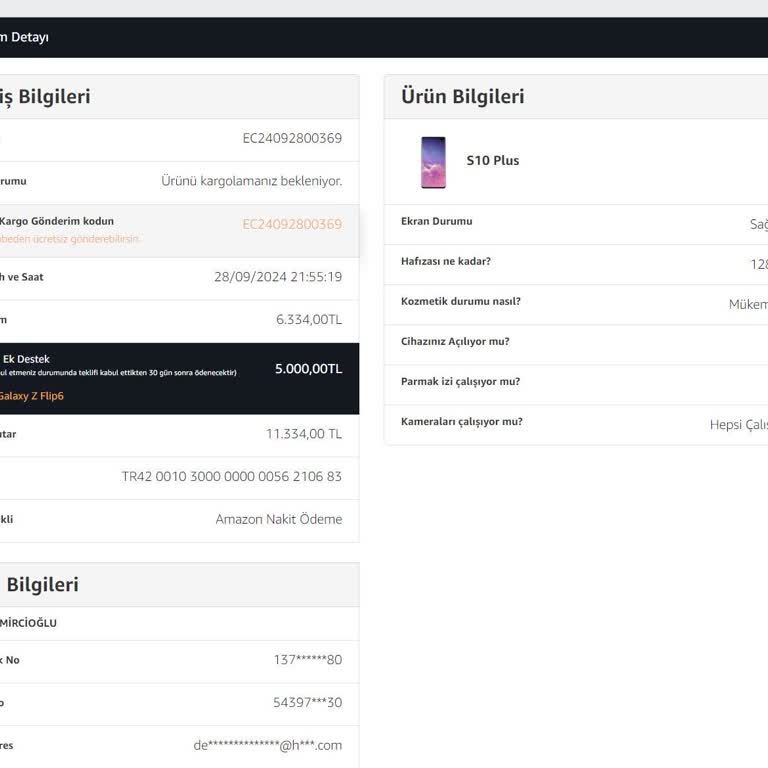Click the total 11.334,00 TL value
768x768 pixels.
click(304, 434)
